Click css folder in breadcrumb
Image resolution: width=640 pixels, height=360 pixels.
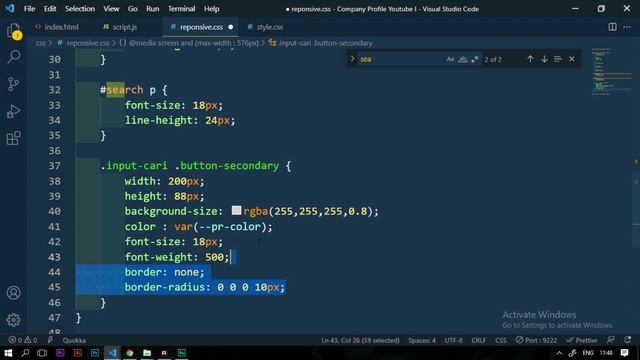pyautogui.click(x=40, y=43)
